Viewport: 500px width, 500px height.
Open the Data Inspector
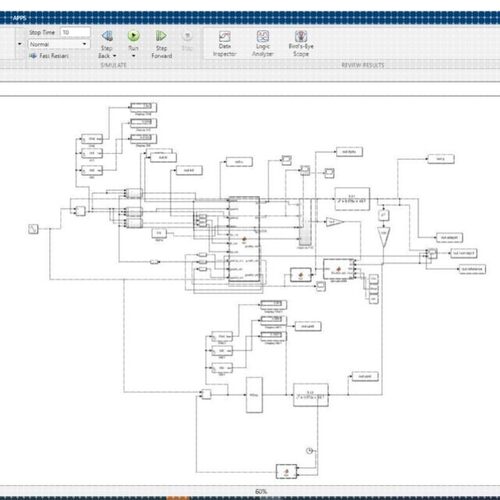point(225,36)
